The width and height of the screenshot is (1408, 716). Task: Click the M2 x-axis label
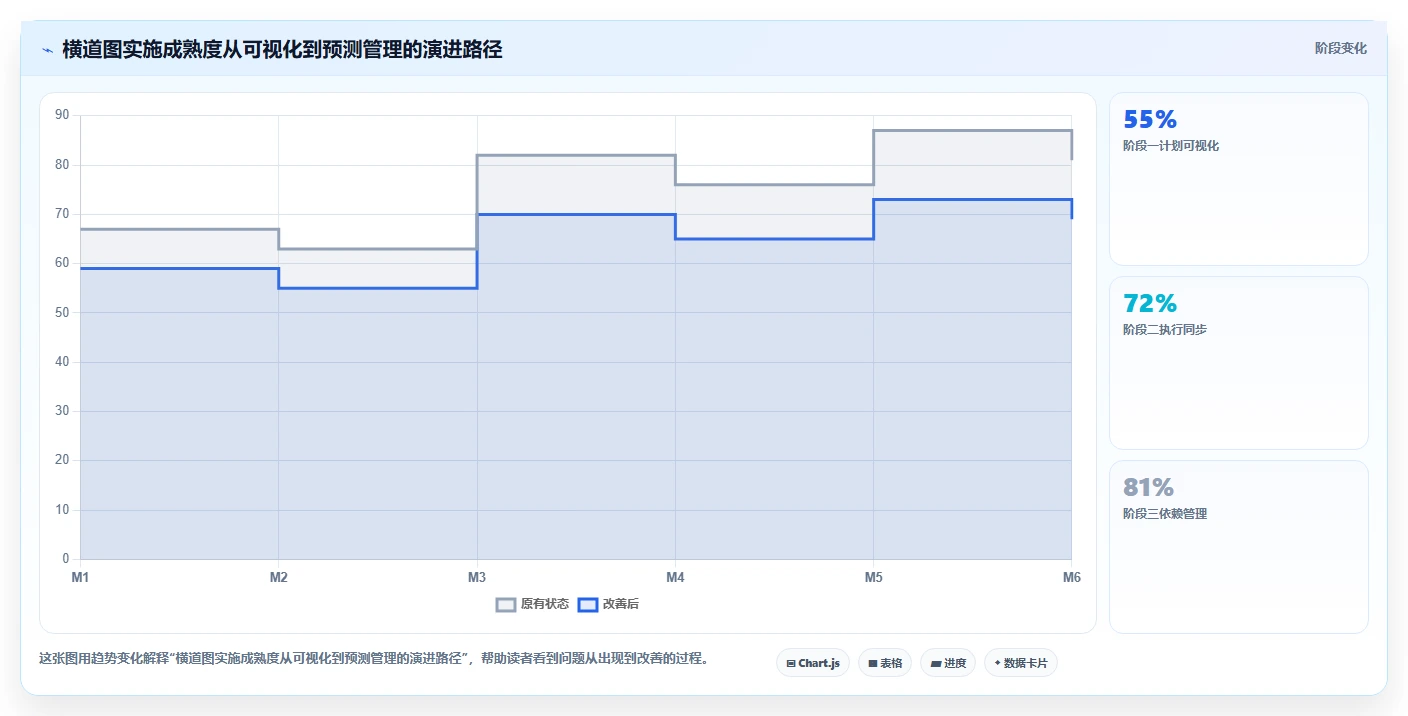(x=278, y=577)
